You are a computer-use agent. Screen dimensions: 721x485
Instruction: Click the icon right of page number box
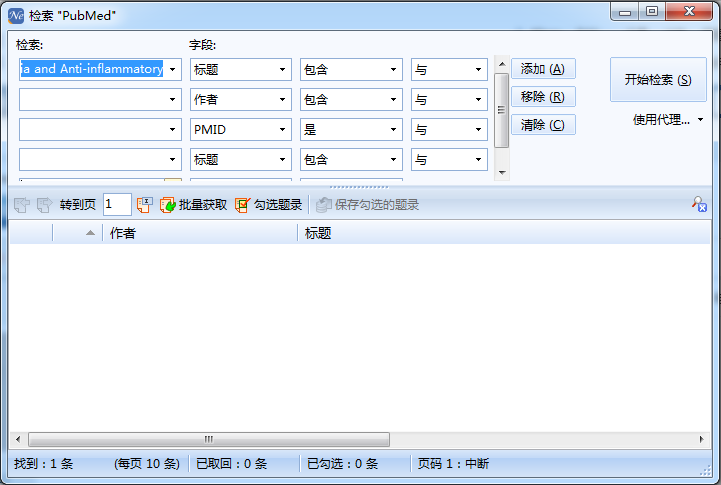[x=144, y=205]
